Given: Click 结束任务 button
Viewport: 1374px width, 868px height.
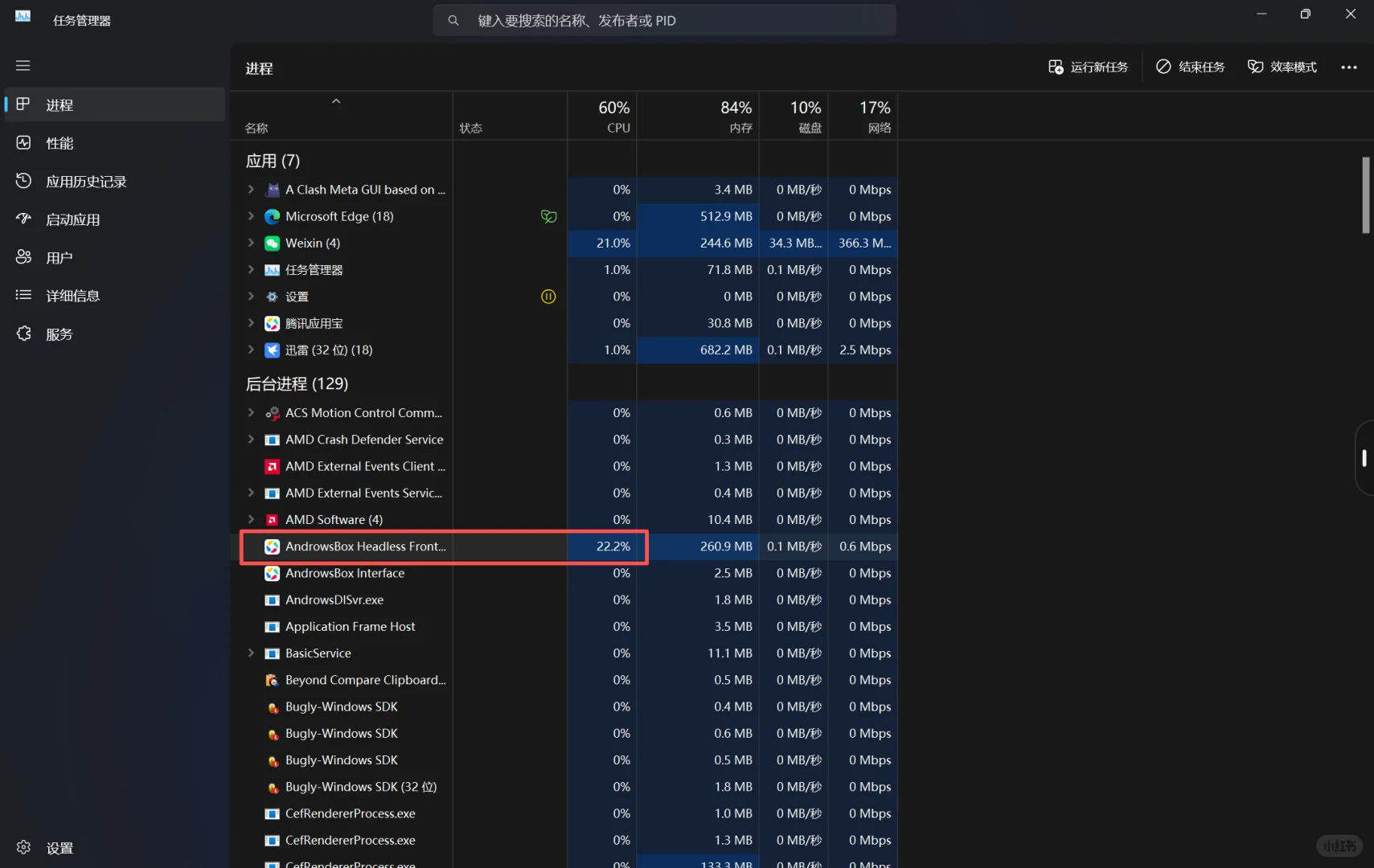Looking at the screenshot, I should tap(1190, 67).
